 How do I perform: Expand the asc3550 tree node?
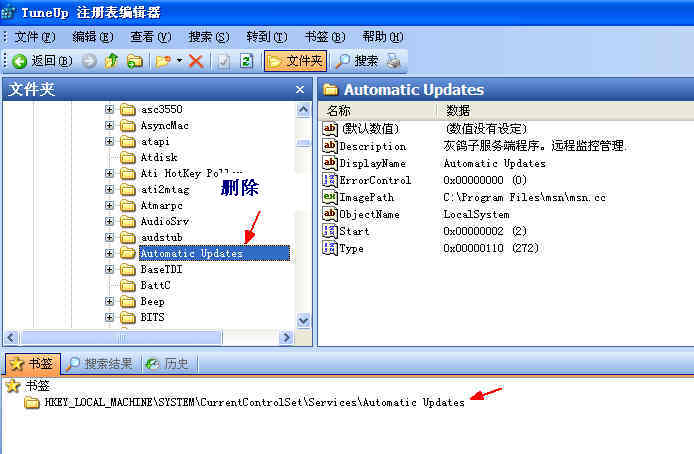tap(109, 109)
